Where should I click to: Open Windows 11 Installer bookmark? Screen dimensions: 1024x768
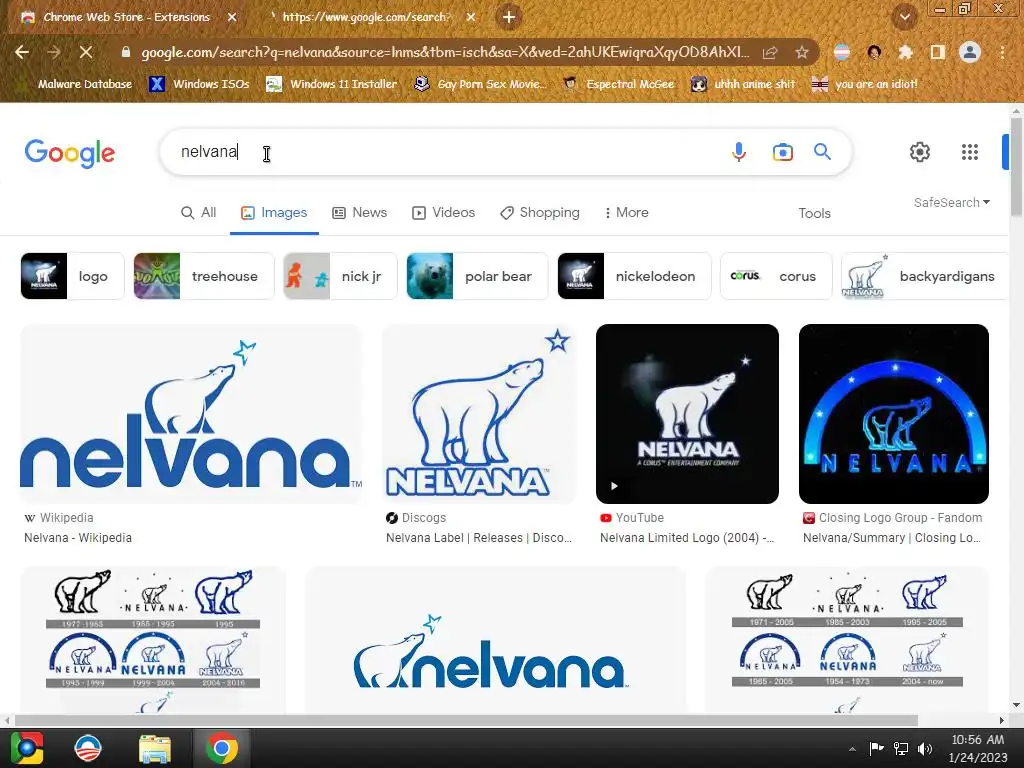(332, 84)
